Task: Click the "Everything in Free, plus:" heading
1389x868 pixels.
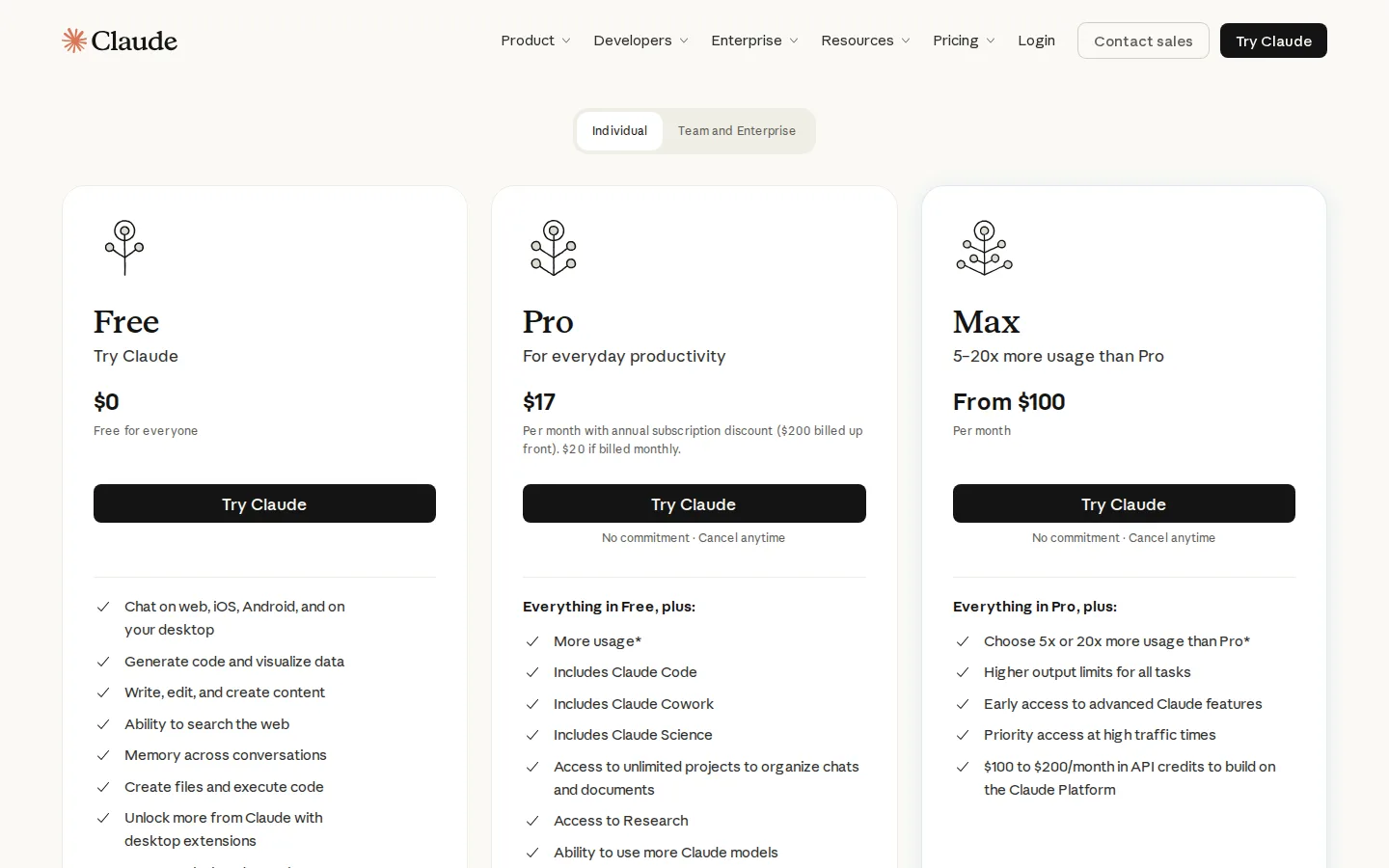Action: pyautogui.click(x=609, y=607)
